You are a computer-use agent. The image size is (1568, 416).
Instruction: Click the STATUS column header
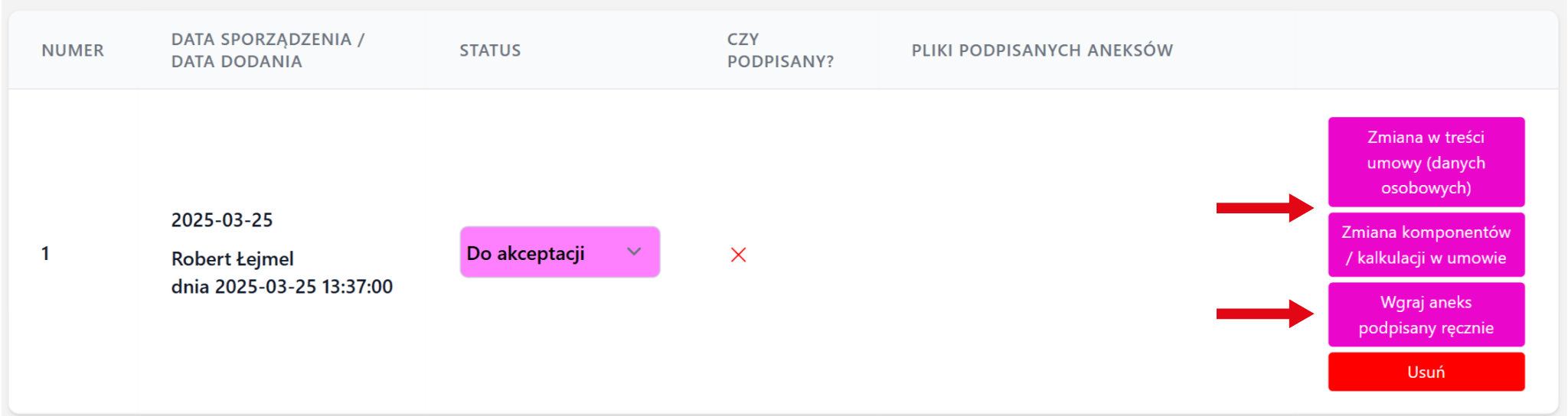click(x=490, y=50)
